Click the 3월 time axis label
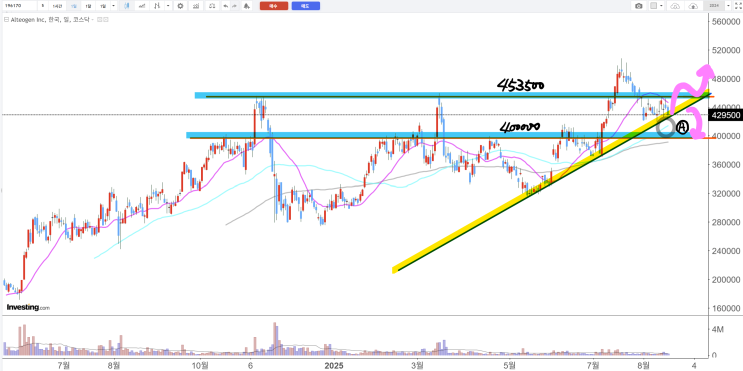The height and width of the screenshot is (371, 743). (x=417, y=366)
